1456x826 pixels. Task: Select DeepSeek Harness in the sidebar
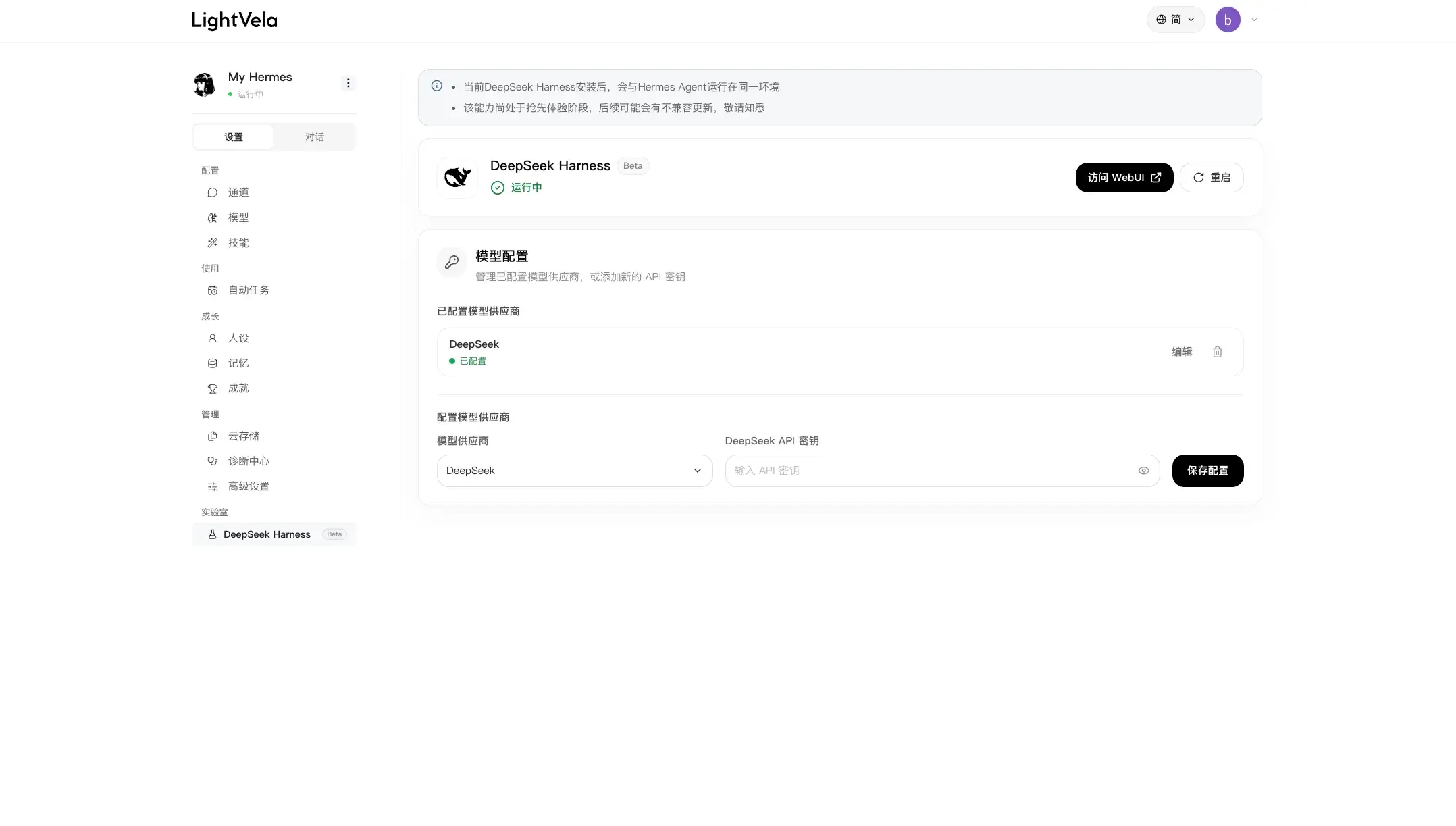click(274, 534)
